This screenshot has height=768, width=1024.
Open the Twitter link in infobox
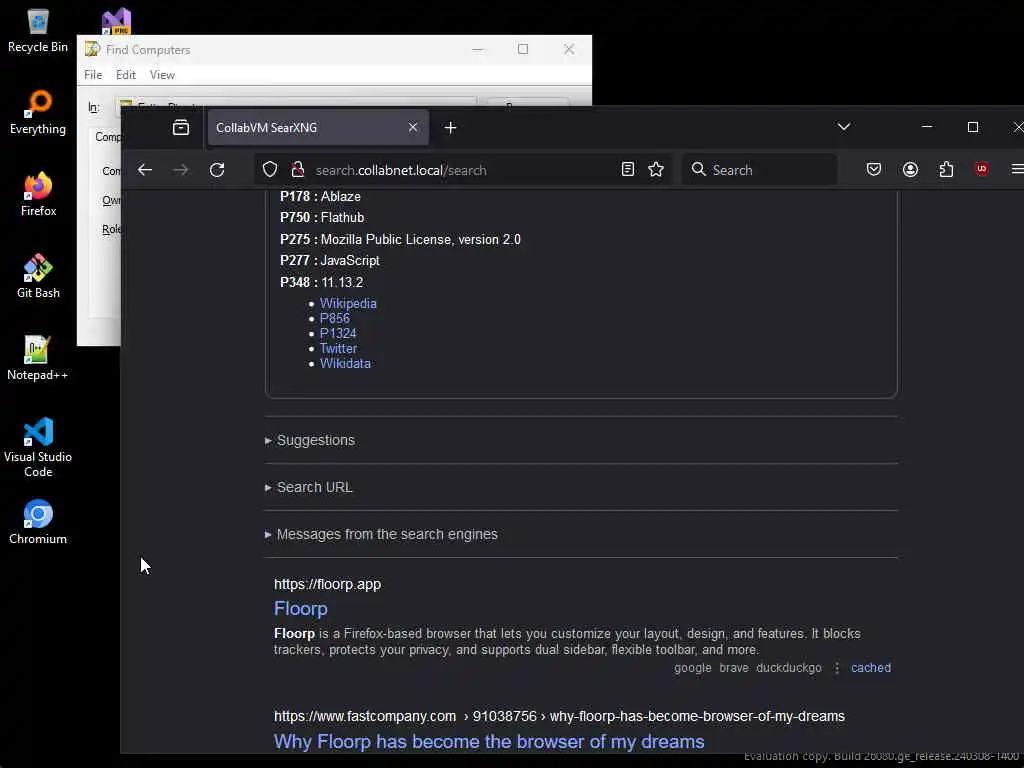pos(338,349)
